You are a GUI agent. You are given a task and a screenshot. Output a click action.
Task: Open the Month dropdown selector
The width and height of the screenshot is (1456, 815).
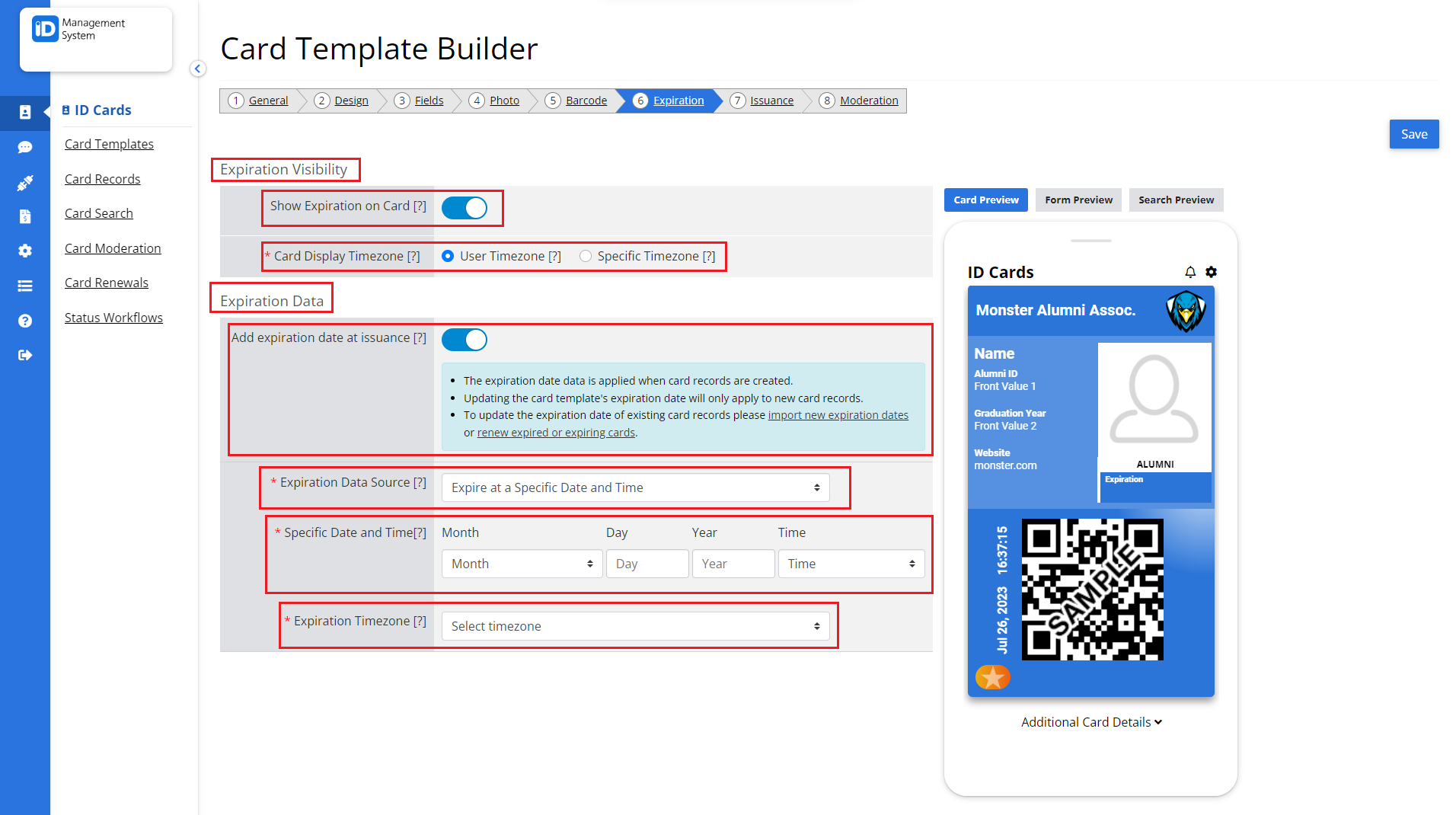pos(522,564)
